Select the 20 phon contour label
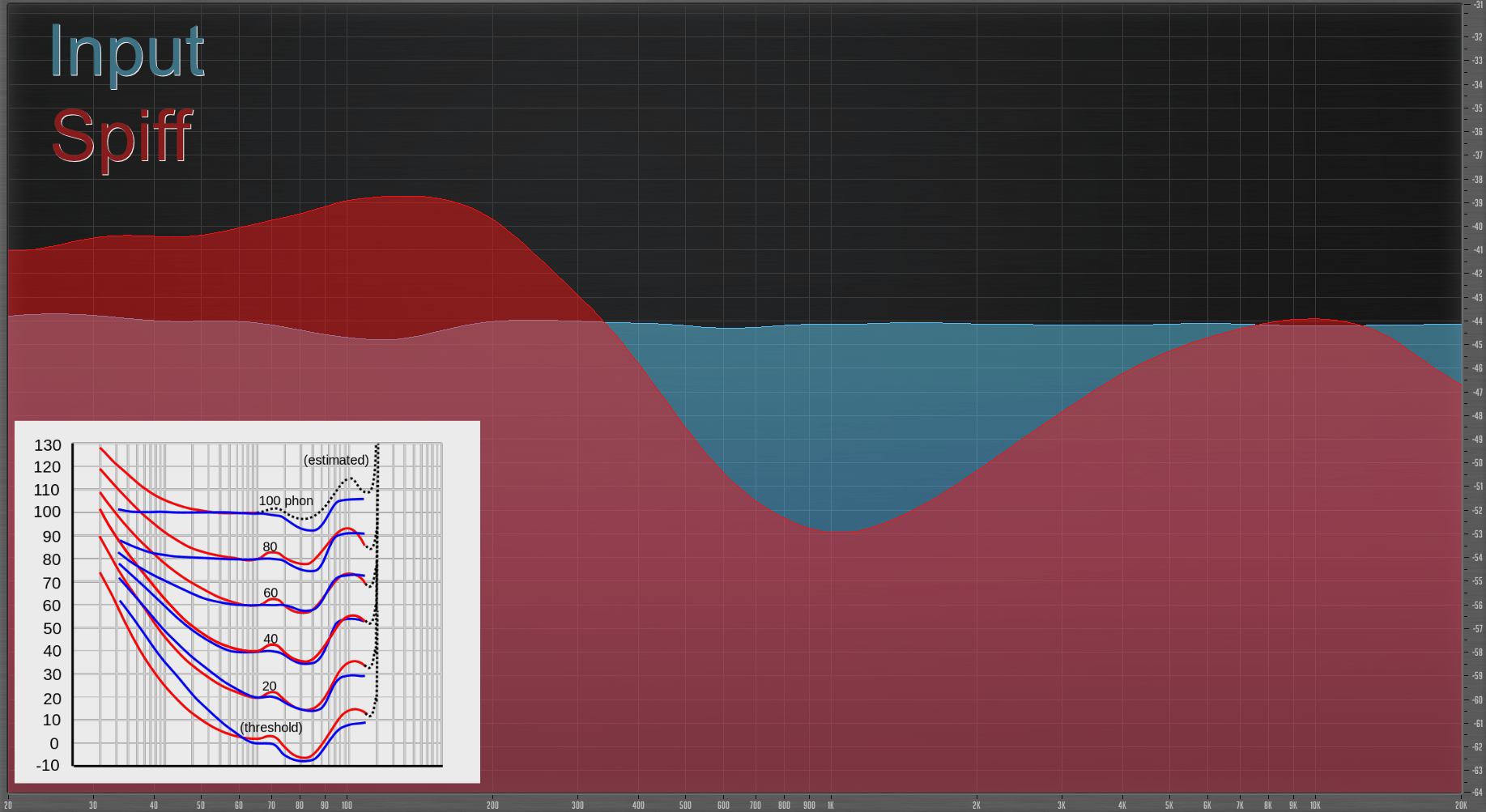This screenshot has width=1486, height=812. 270,685
